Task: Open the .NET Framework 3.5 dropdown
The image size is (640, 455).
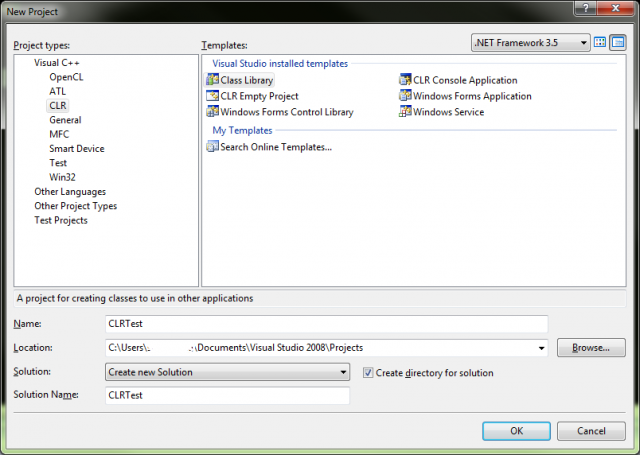Action: tap(531, 42)
